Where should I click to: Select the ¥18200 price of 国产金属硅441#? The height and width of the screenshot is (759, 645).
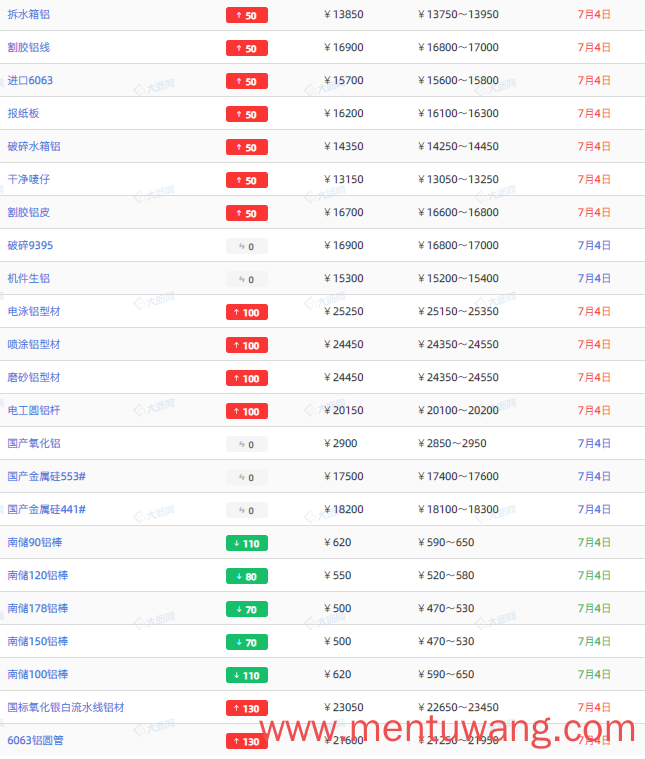coord(344,509)
